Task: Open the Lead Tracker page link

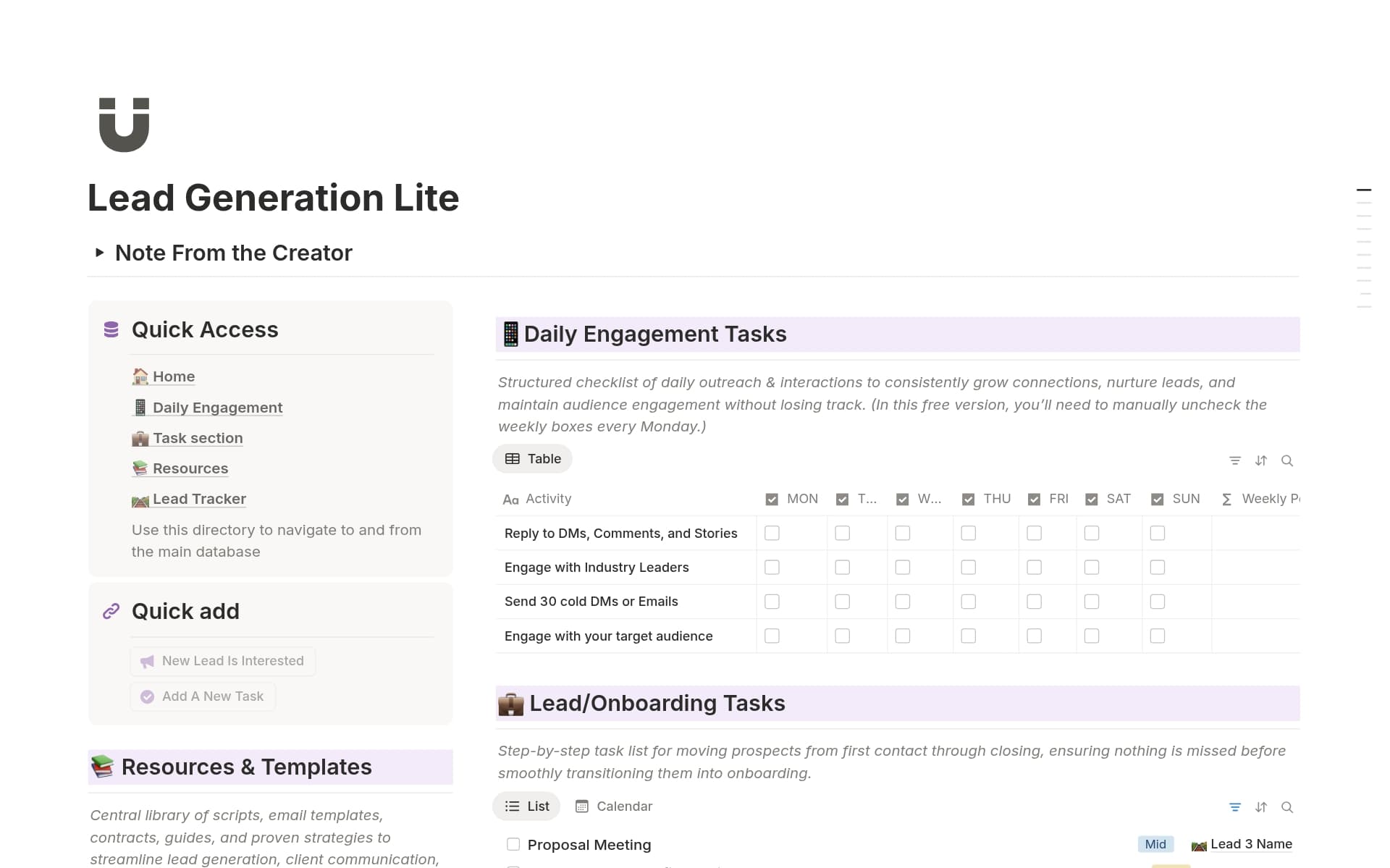Action: [x=198, y=498]
